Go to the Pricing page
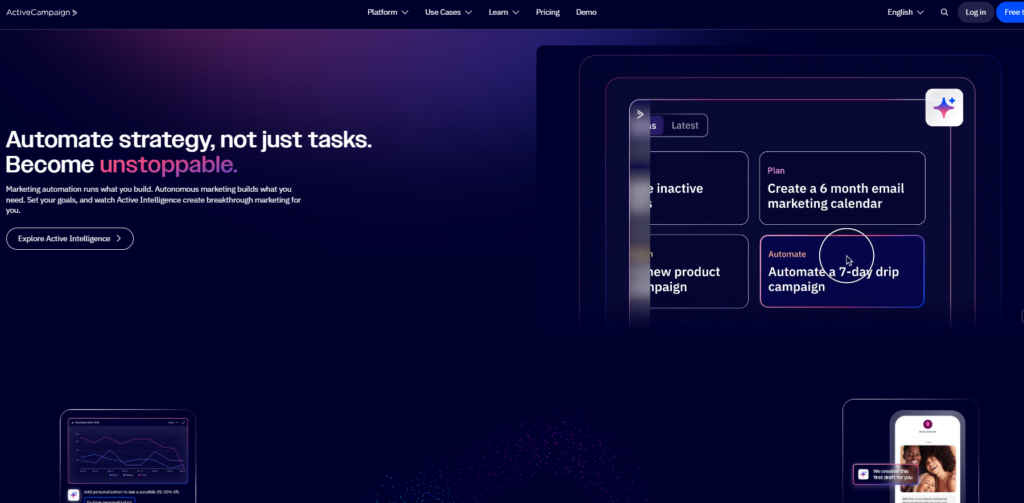The height and width of the screenshot is (503, 1024). point(547,12)
